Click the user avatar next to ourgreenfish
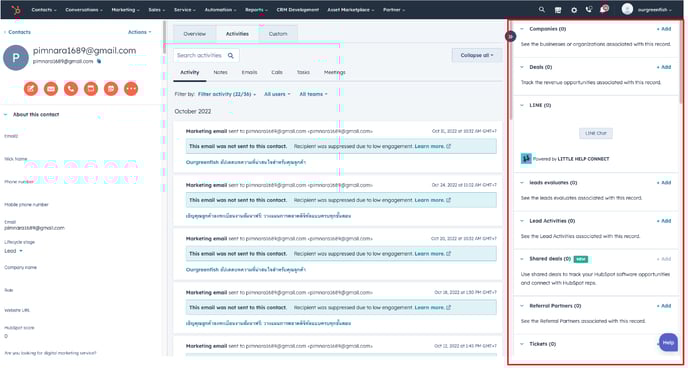688x372 pixels. (x=627, y=9)
